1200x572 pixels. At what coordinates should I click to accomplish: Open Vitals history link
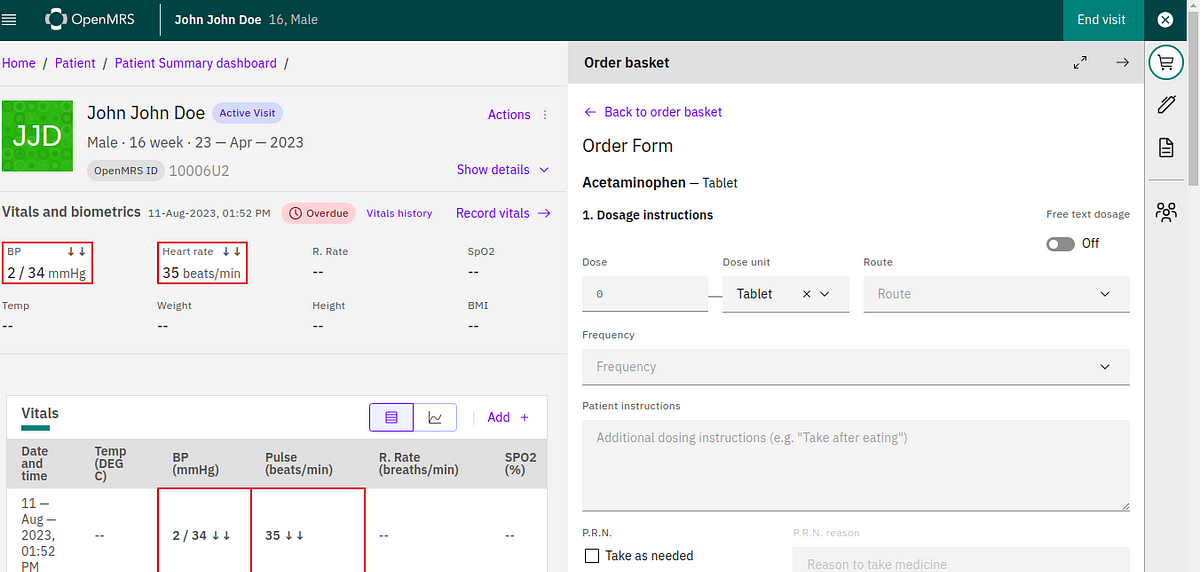[x=399, y=213]
